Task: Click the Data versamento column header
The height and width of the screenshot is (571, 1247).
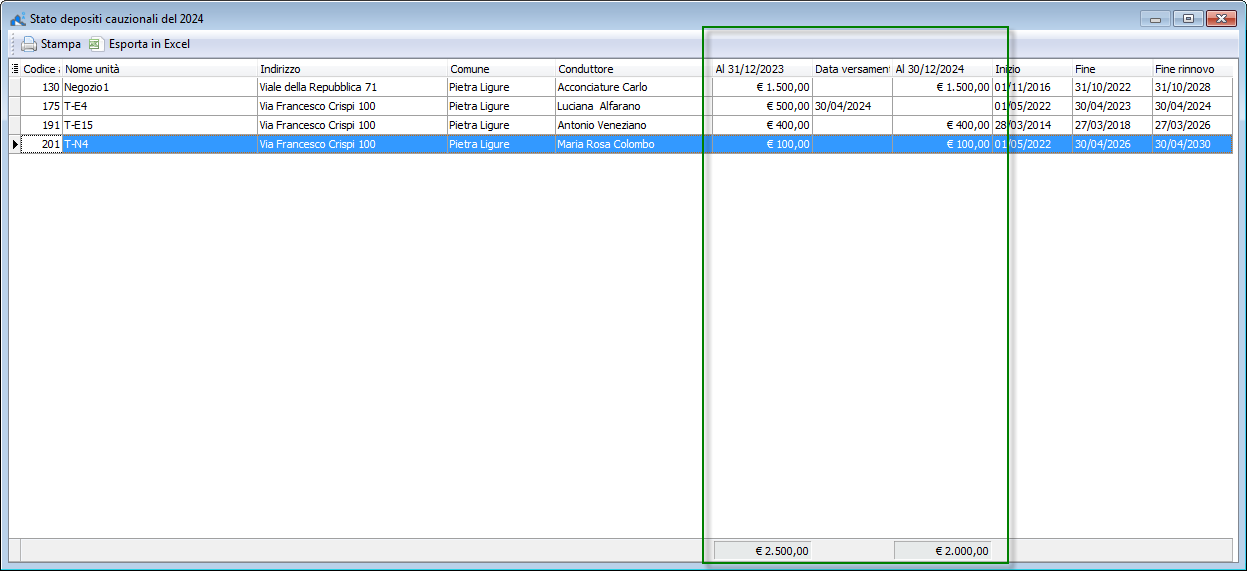Action: click(x=851, y=69)
